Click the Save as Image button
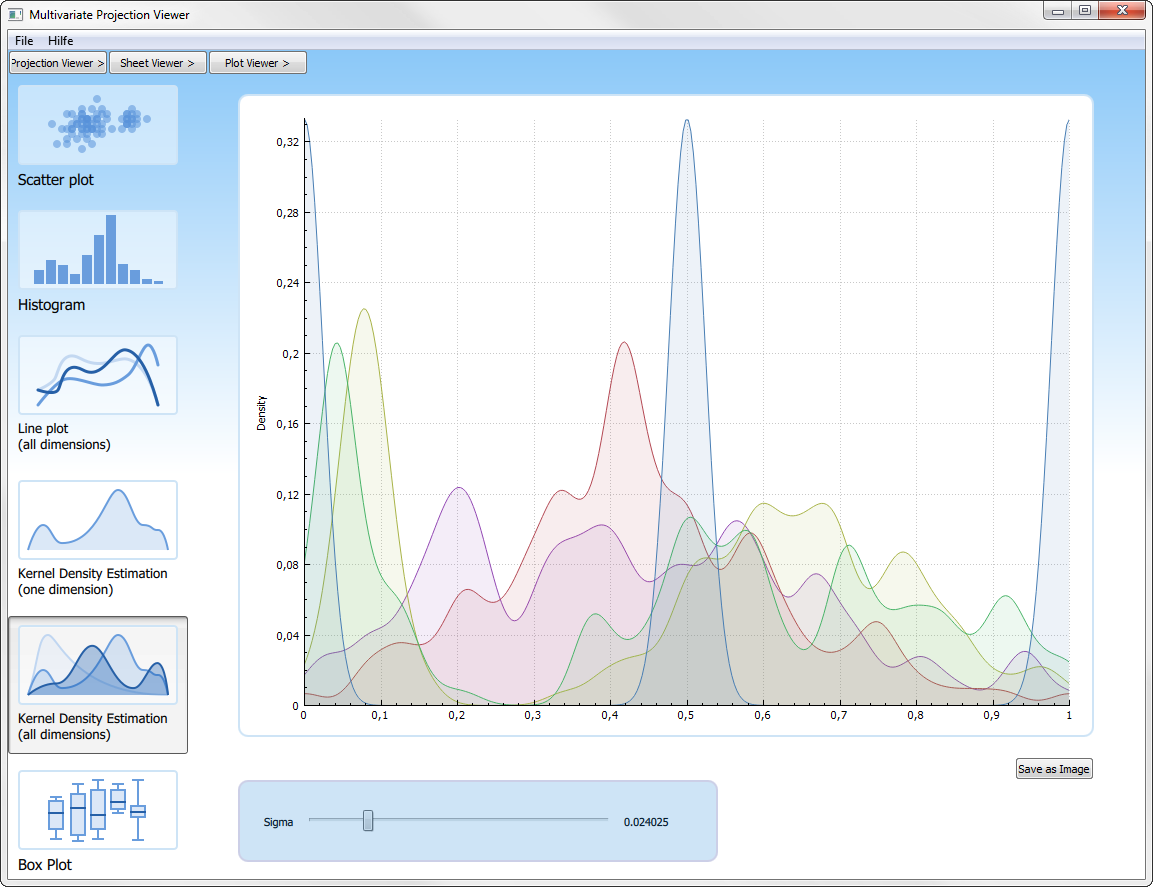The height and width of the screenshot is (887, 1153). 1054,769
